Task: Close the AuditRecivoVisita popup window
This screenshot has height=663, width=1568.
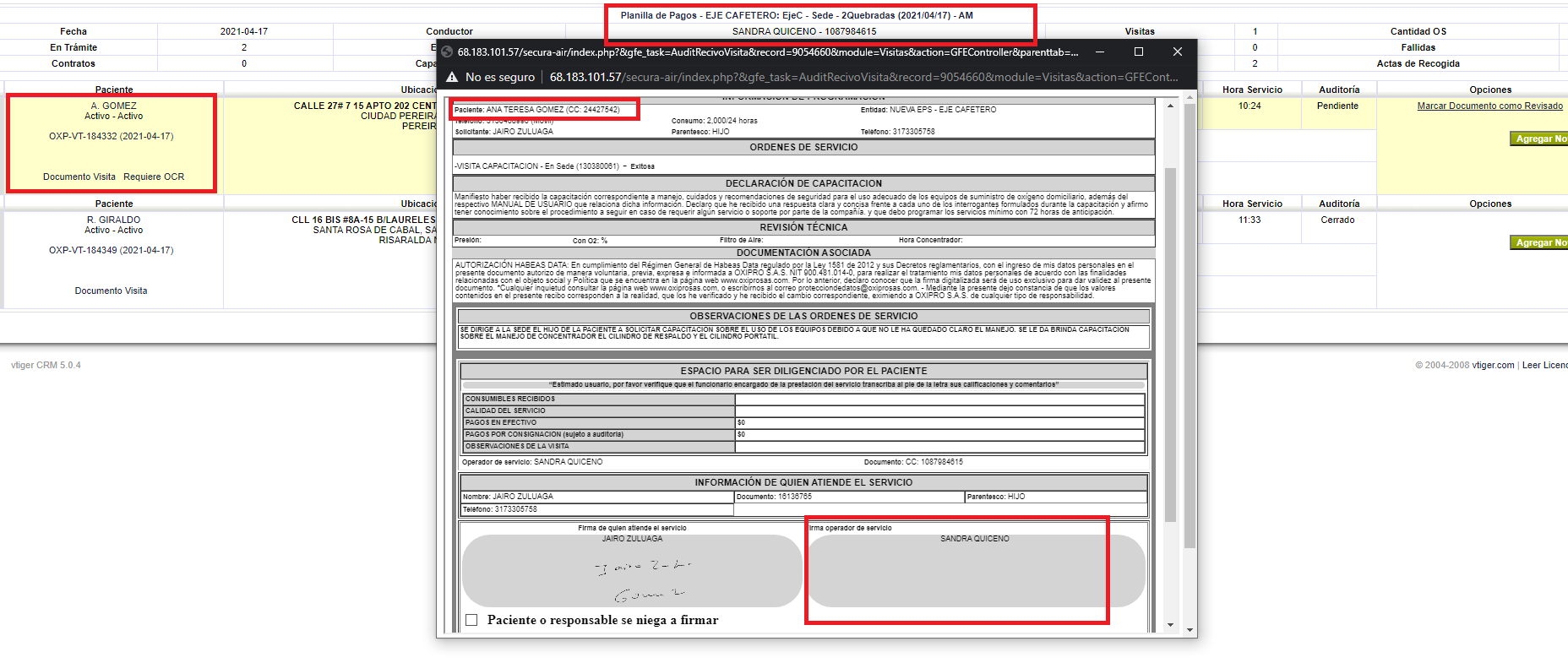Action: coord(1178,52)
